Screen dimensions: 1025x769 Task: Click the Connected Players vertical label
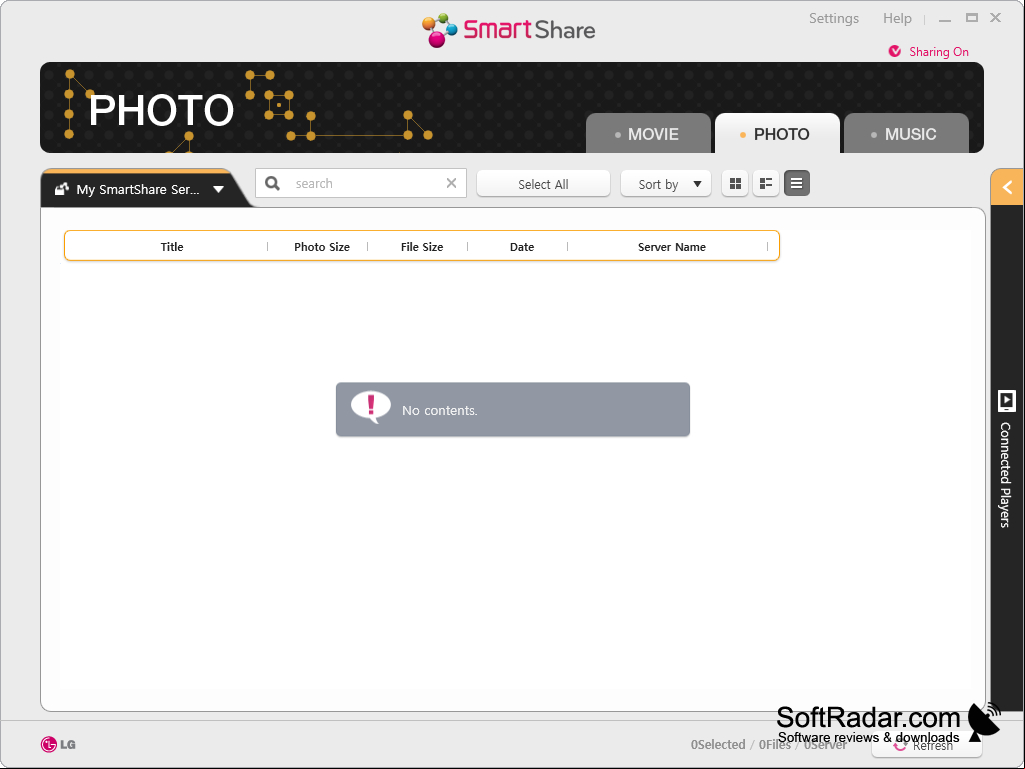pyautogui.click(x=1006, y=475)
